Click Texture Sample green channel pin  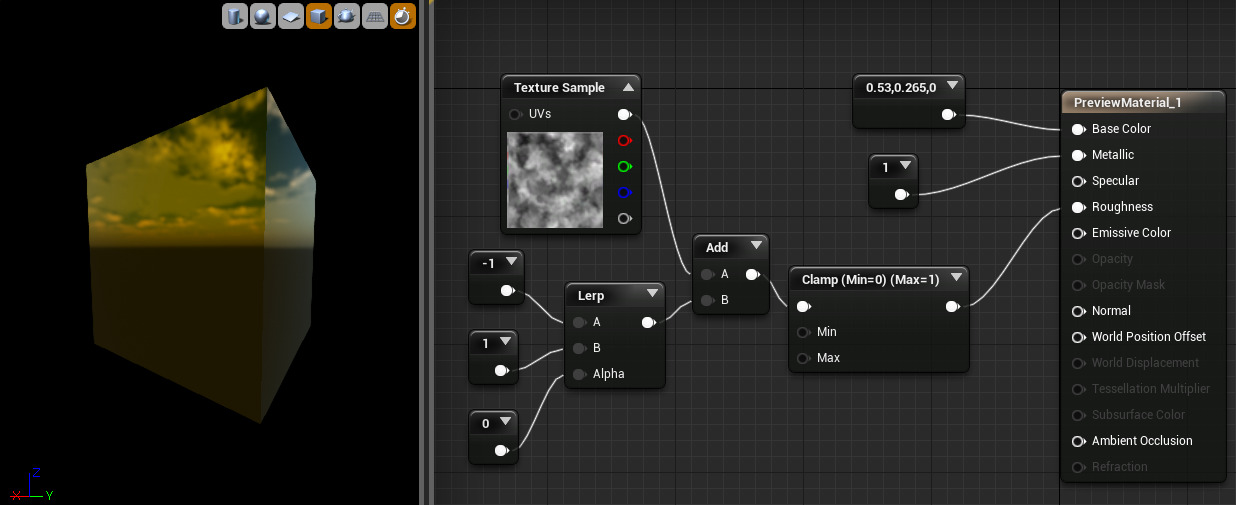625,166
